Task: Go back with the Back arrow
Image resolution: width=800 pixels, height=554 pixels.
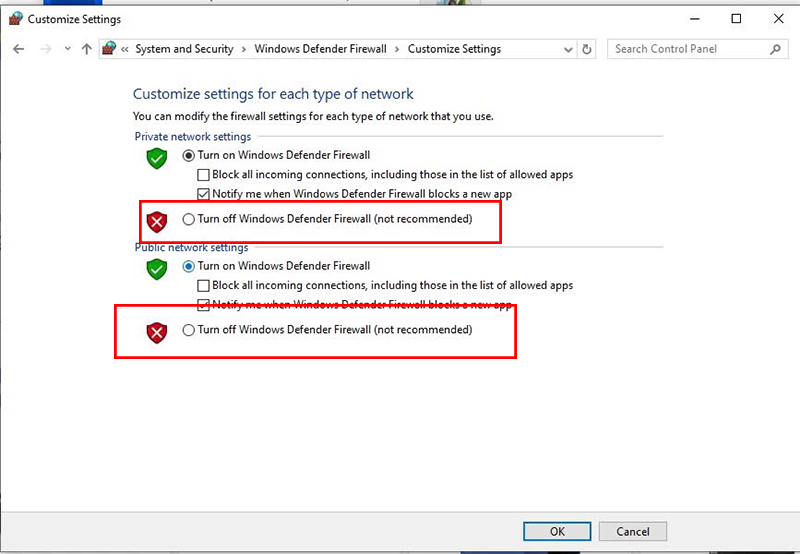Action: pyautogui.click(x=19, y=49)
